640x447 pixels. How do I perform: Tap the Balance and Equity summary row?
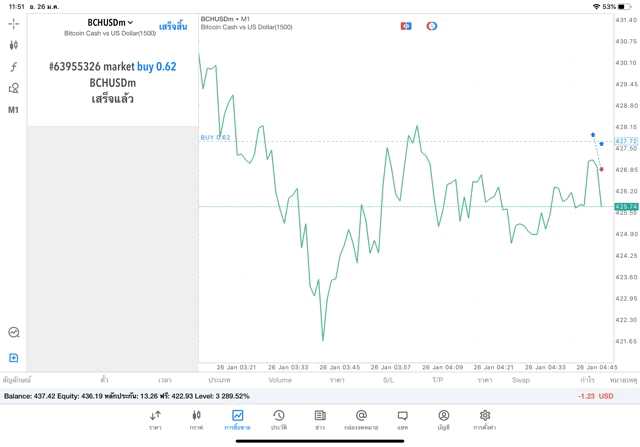pyautogui.click(x=320, y=396)
